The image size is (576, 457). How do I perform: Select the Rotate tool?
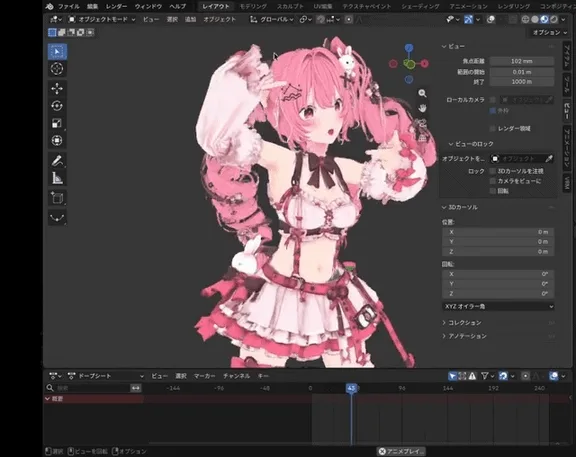(x=57, y=106)
